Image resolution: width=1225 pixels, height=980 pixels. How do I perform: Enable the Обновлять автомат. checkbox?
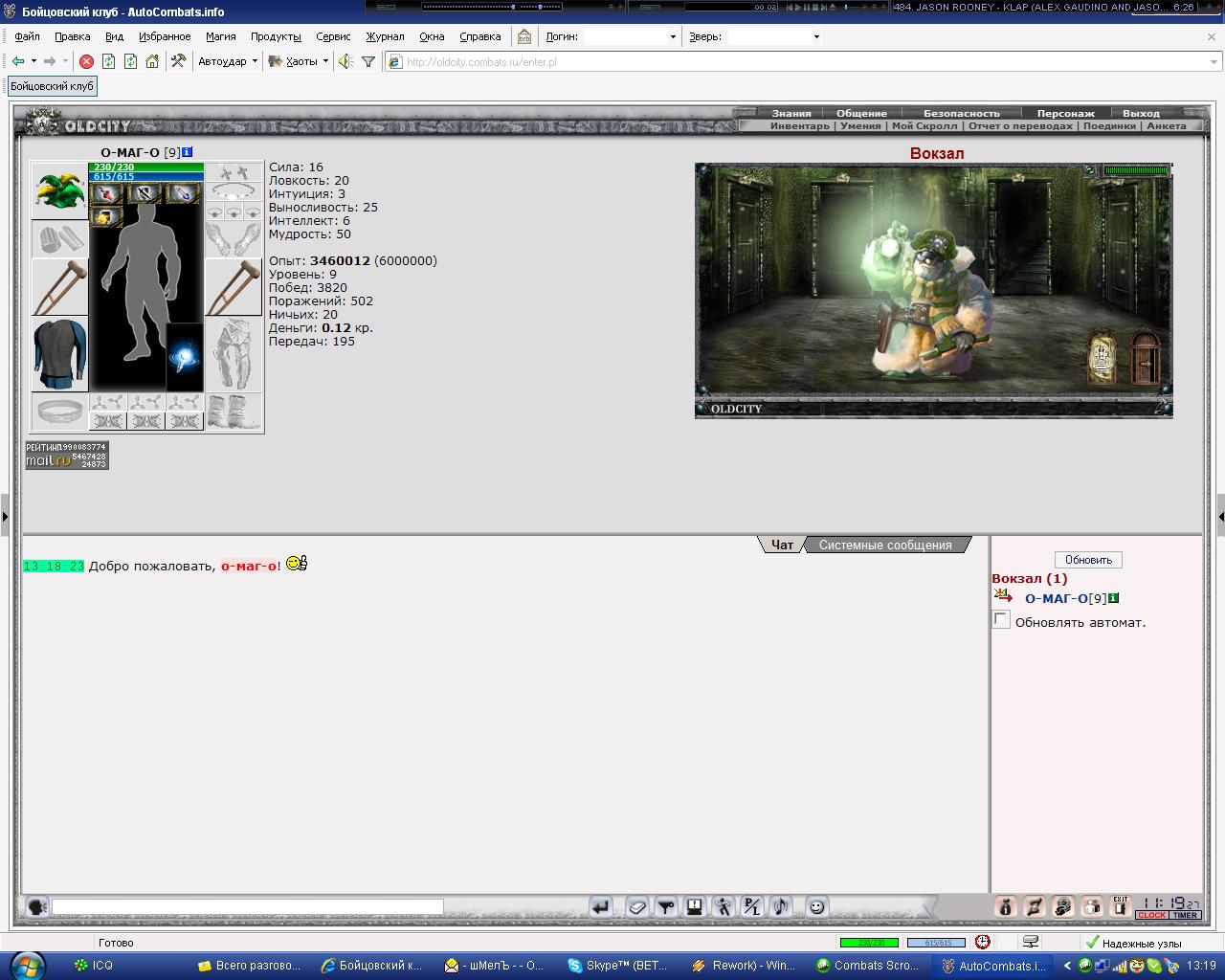1001,620
